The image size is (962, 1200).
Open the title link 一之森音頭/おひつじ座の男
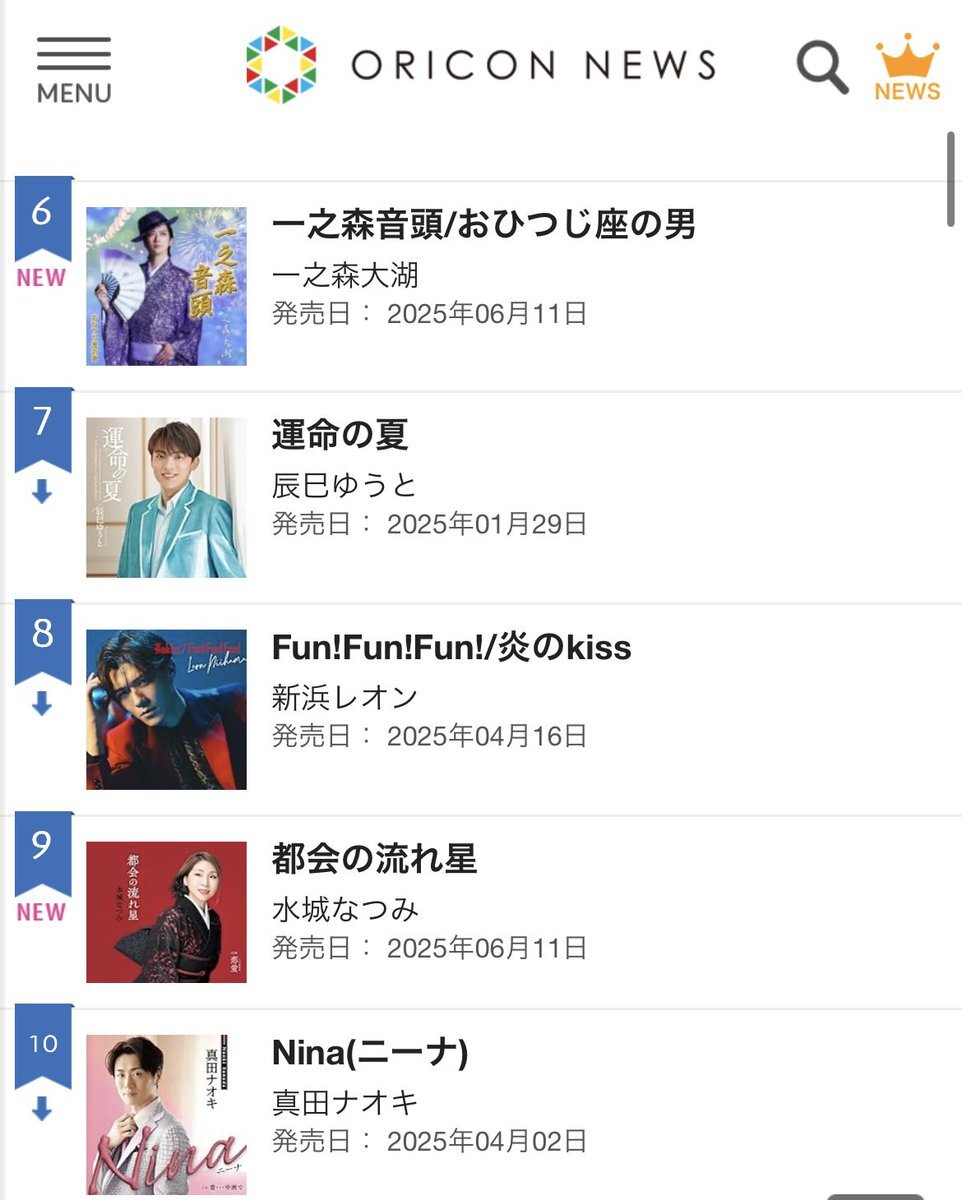(x=484, y=224)
